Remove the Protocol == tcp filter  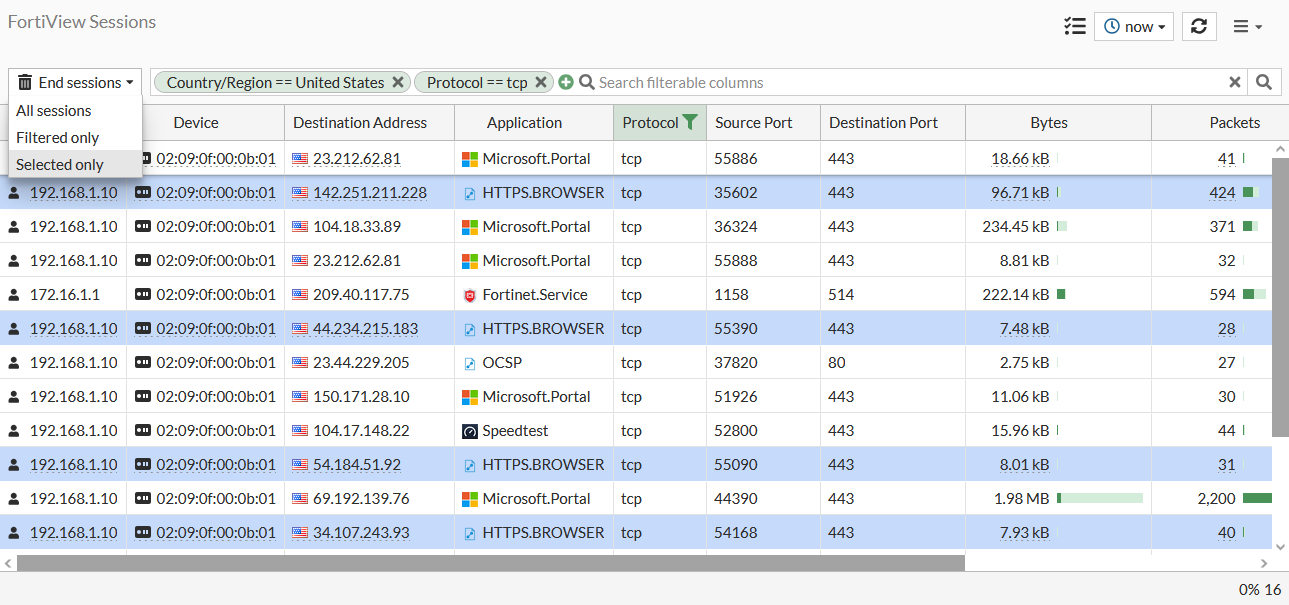click(x=540, y=82)
